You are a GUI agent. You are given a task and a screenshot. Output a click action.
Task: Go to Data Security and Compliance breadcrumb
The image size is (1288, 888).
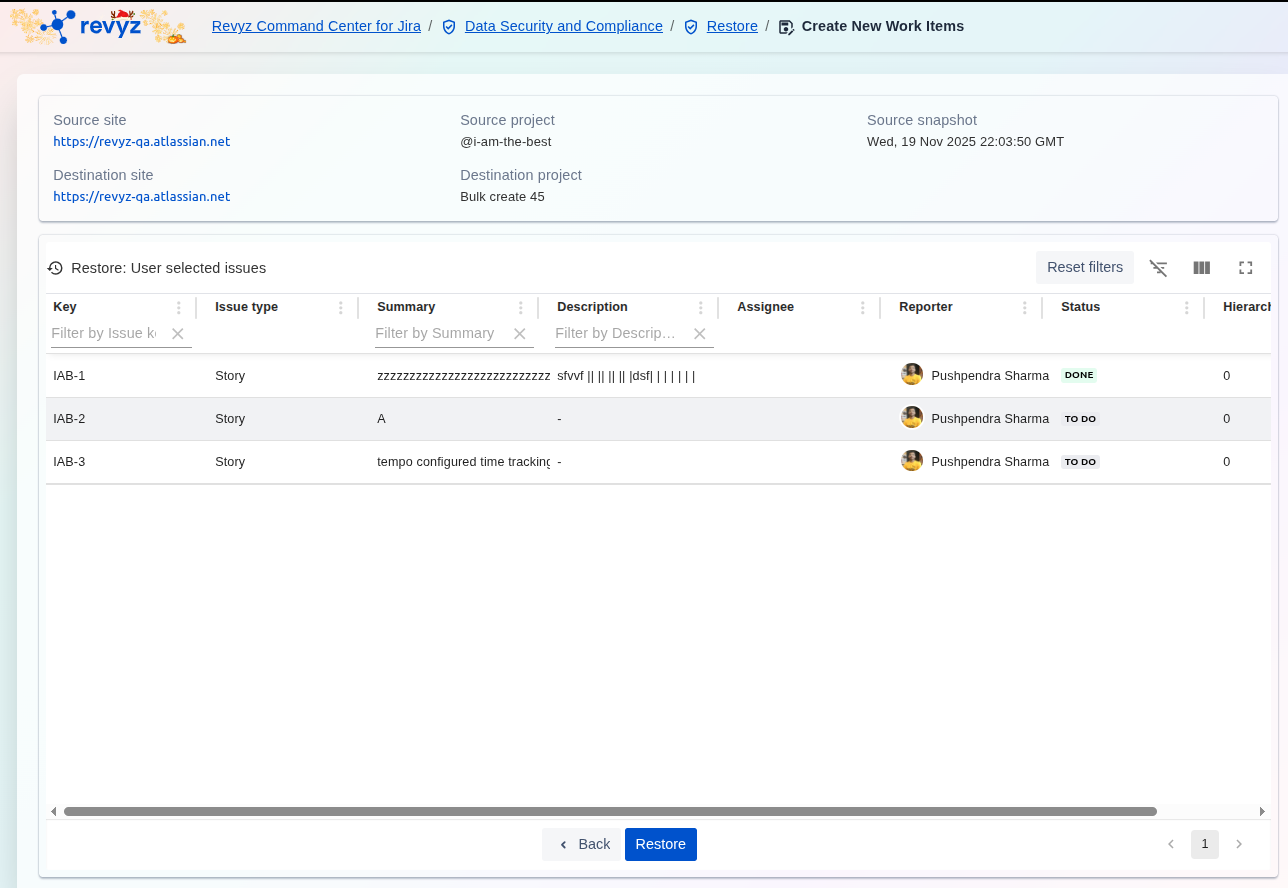563,26
